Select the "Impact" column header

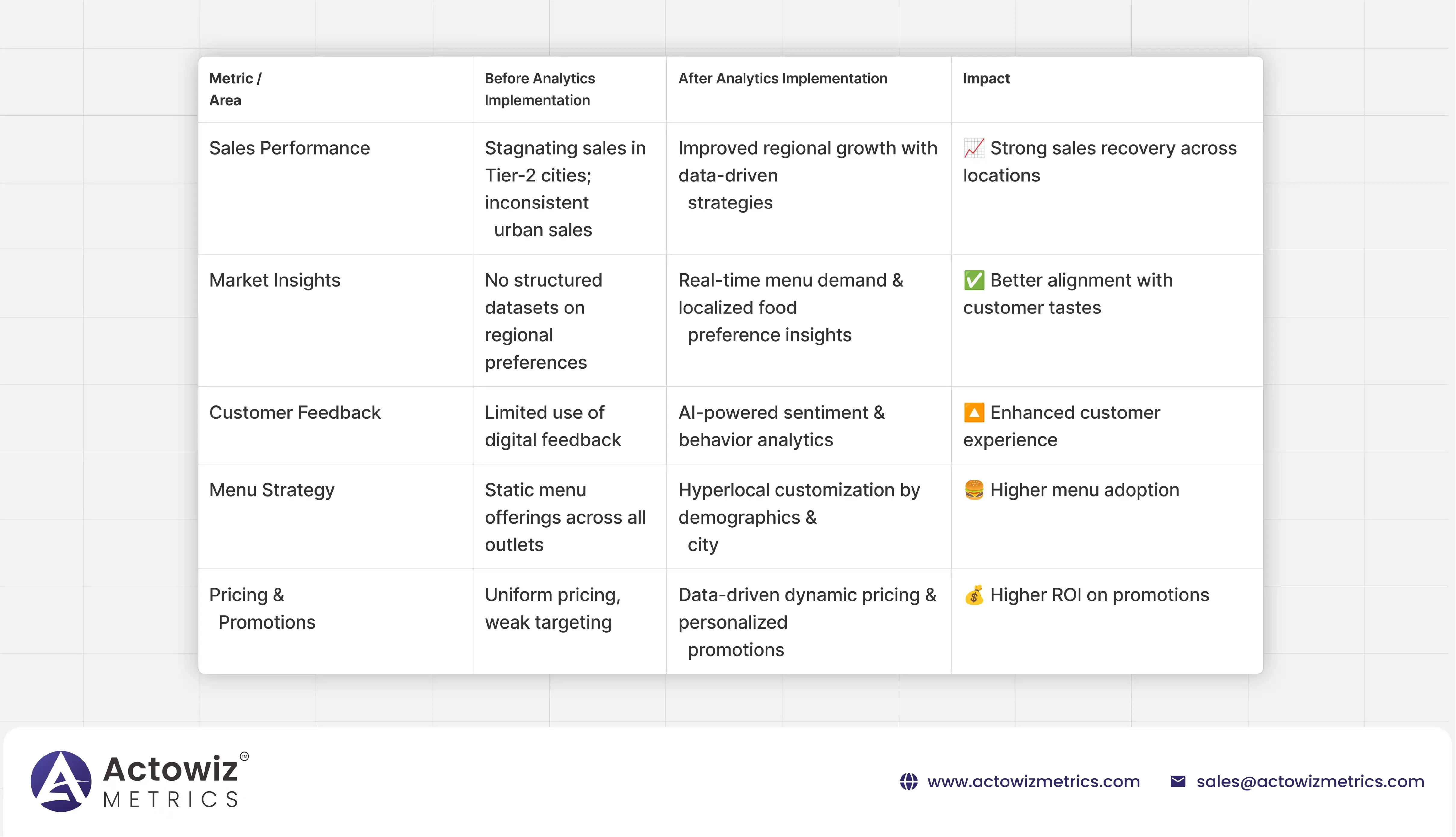pyautogui.click(x=986, y=79)
